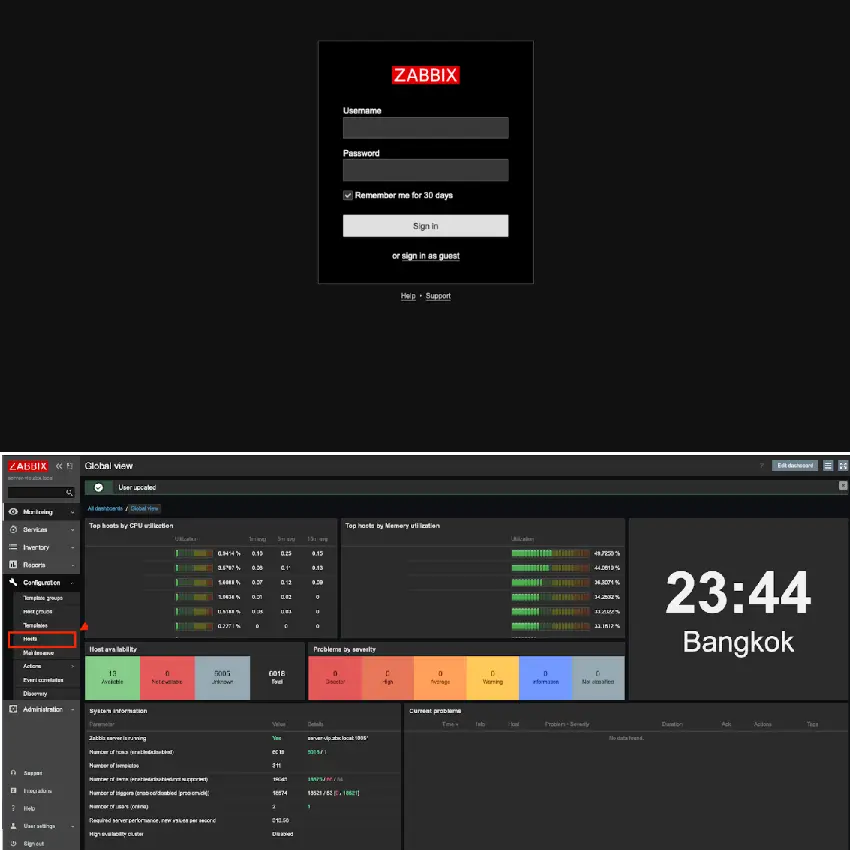
Task: Open Templates under Configuration
Action: 37,624
